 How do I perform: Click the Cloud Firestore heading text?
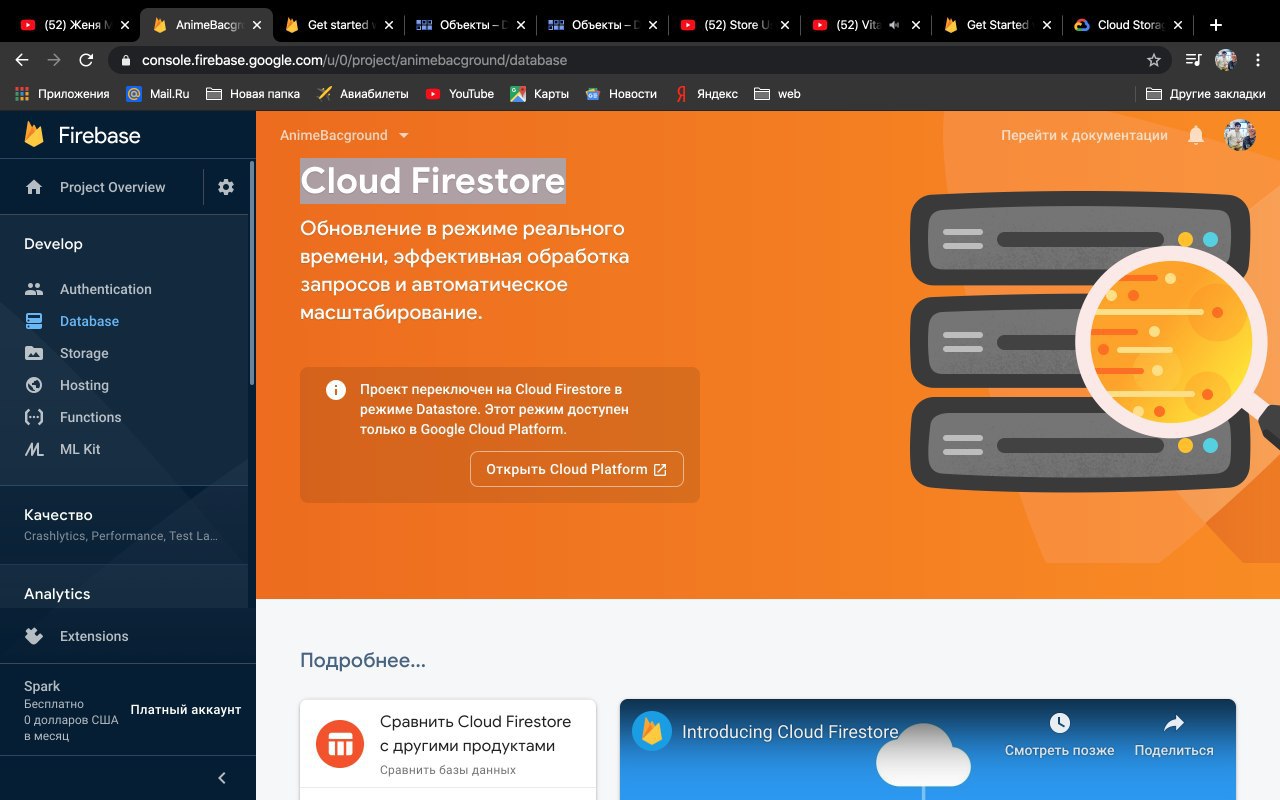(433, 181)
